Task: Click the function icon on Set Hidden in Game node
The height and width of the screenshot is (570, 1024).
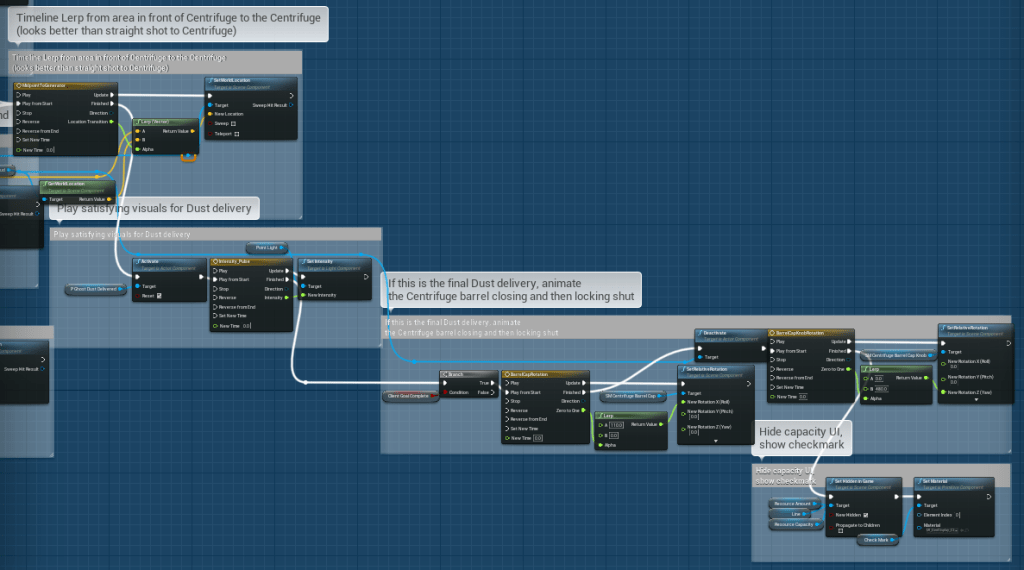Action: point(831,481)
